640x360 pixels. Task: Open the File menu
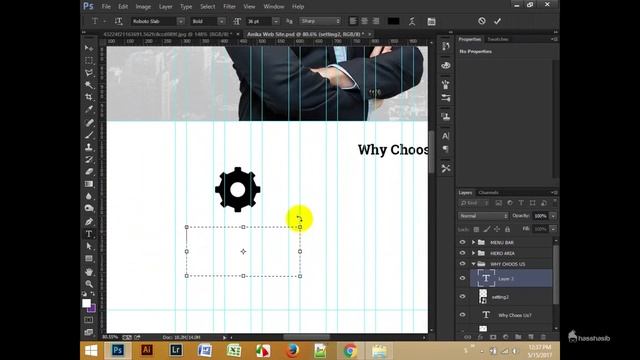106,7
